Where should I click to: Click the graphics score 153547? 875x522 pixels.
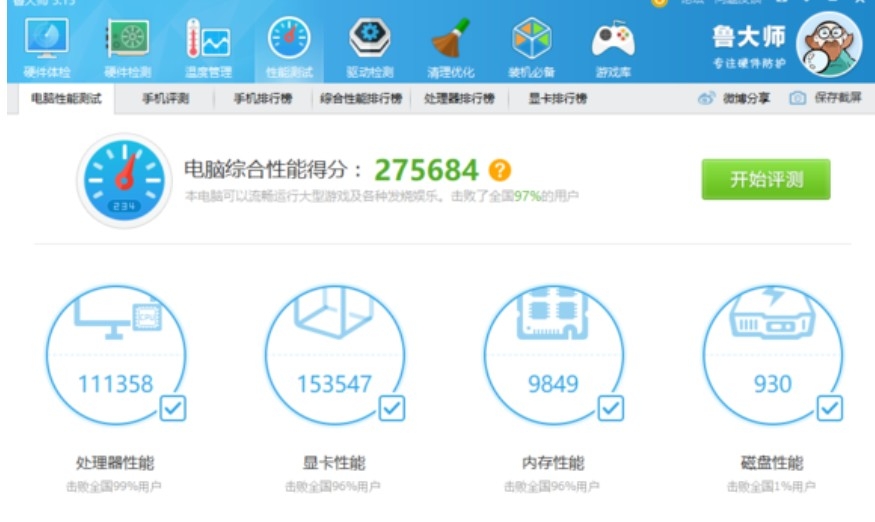click(334, 384)
